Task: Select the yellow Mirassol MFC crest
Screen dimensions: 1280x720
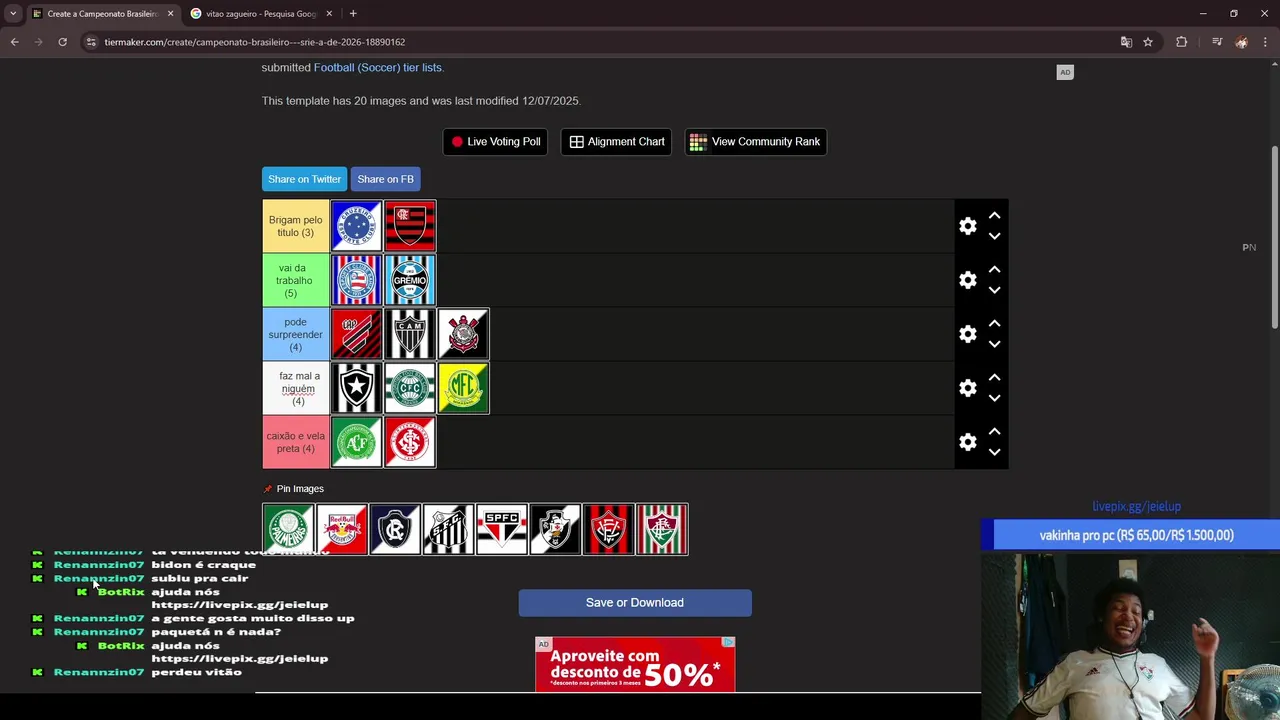Action: 464,388
